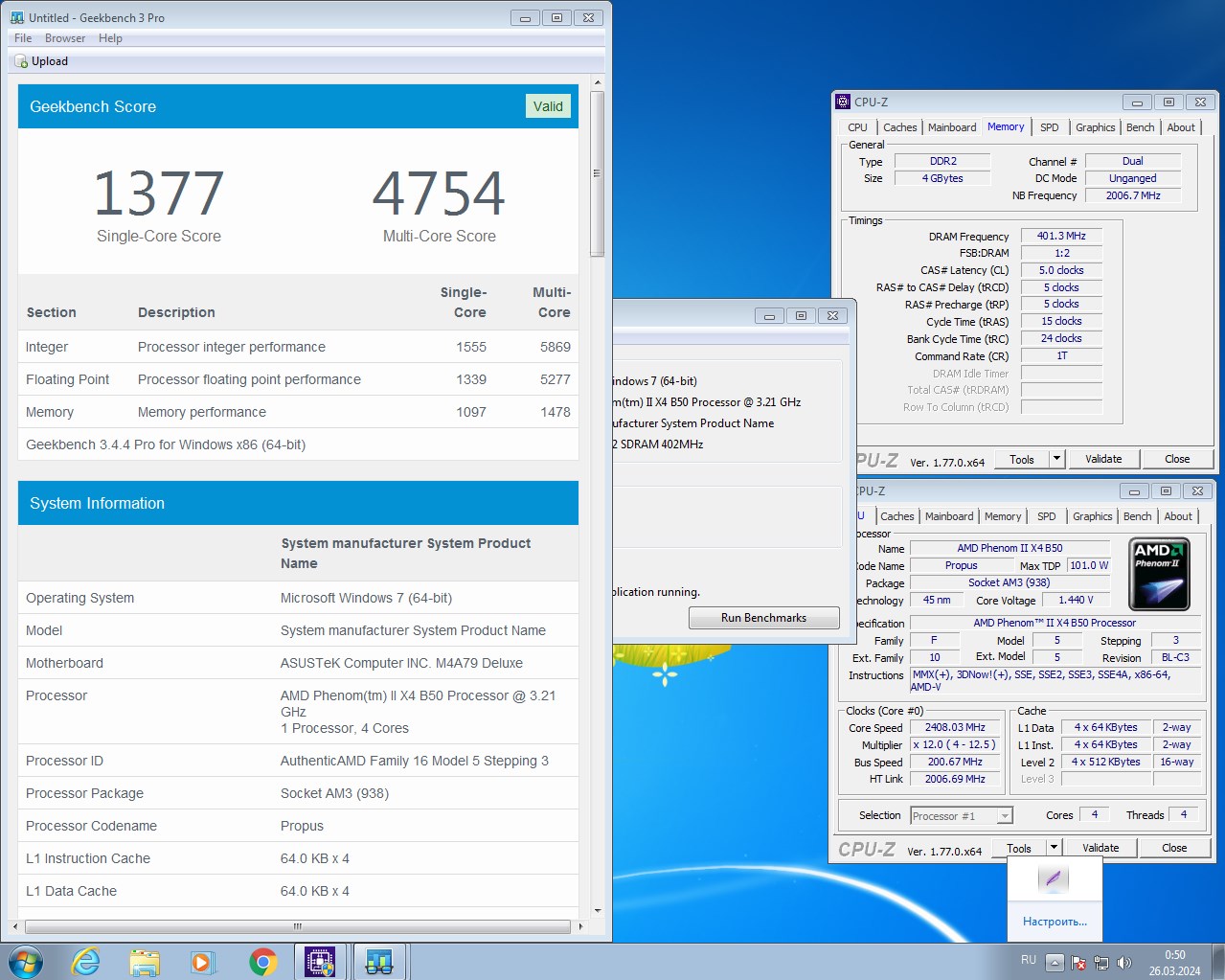Click the volume speaker icon in tray
Image resolution: width=1225 pixels, height=980 pixels.
click(x=1124, y=963)
